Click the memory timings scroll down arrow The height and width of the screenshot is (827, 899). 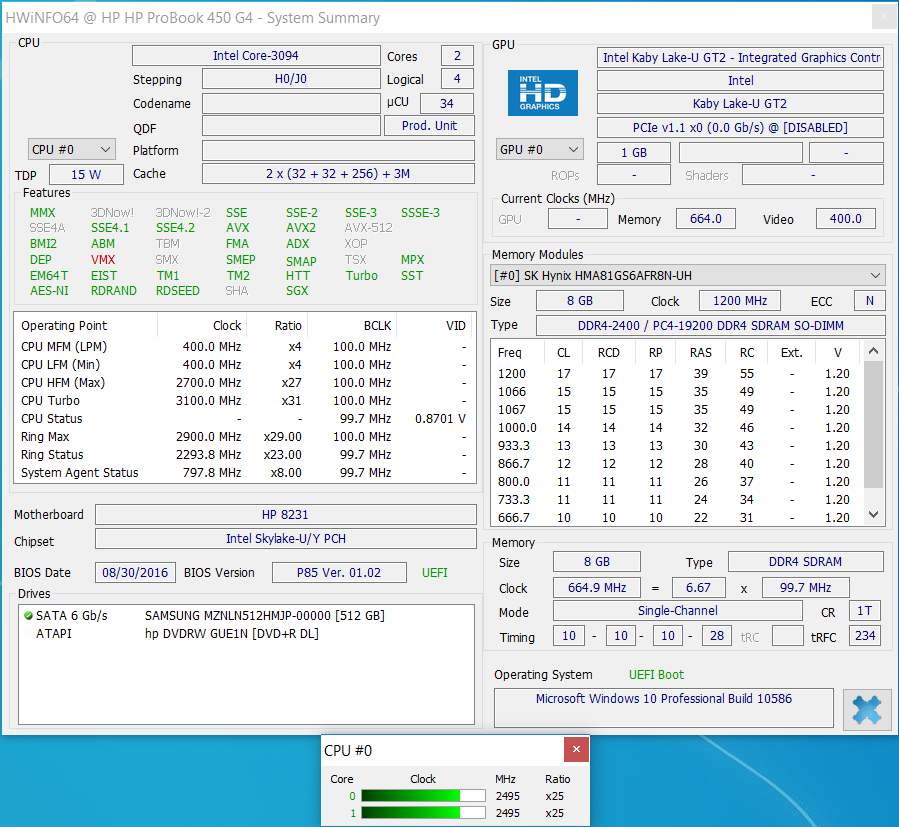pyautogui.click(x=873, y=514)
